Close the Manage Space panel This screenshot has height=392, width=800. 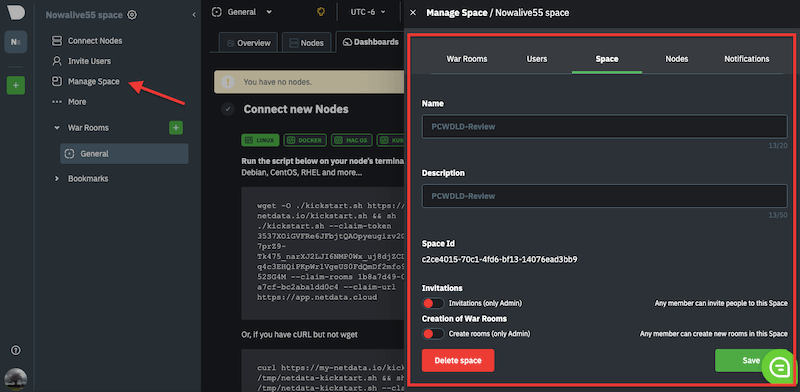[x=413, y=13]
